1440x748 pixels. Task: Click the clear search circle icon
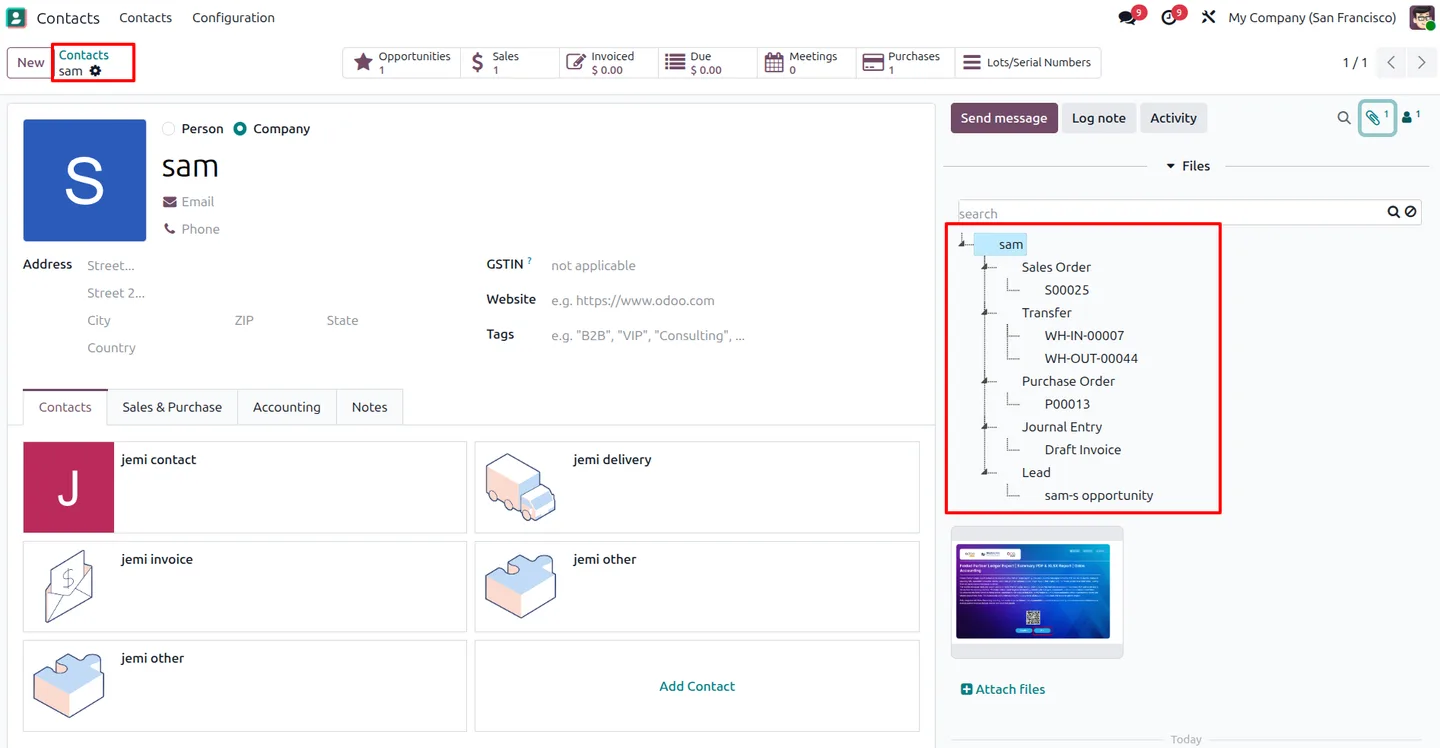(x=1410, y=212)
